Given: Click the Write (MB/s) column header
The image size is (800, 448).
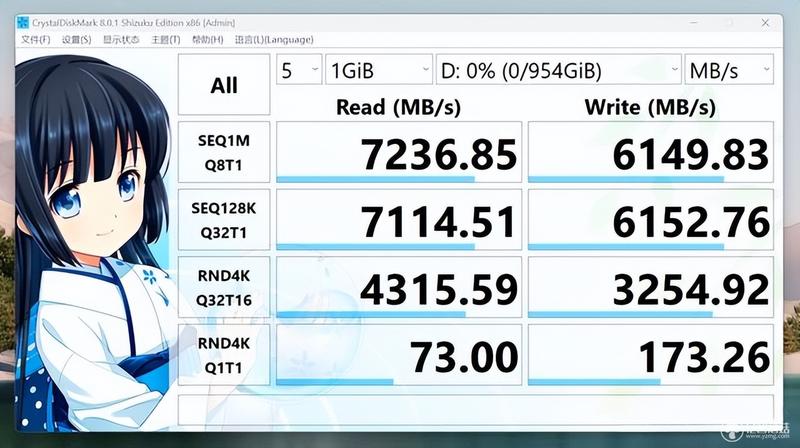Looking at the screenshot, I should point(650,107).
